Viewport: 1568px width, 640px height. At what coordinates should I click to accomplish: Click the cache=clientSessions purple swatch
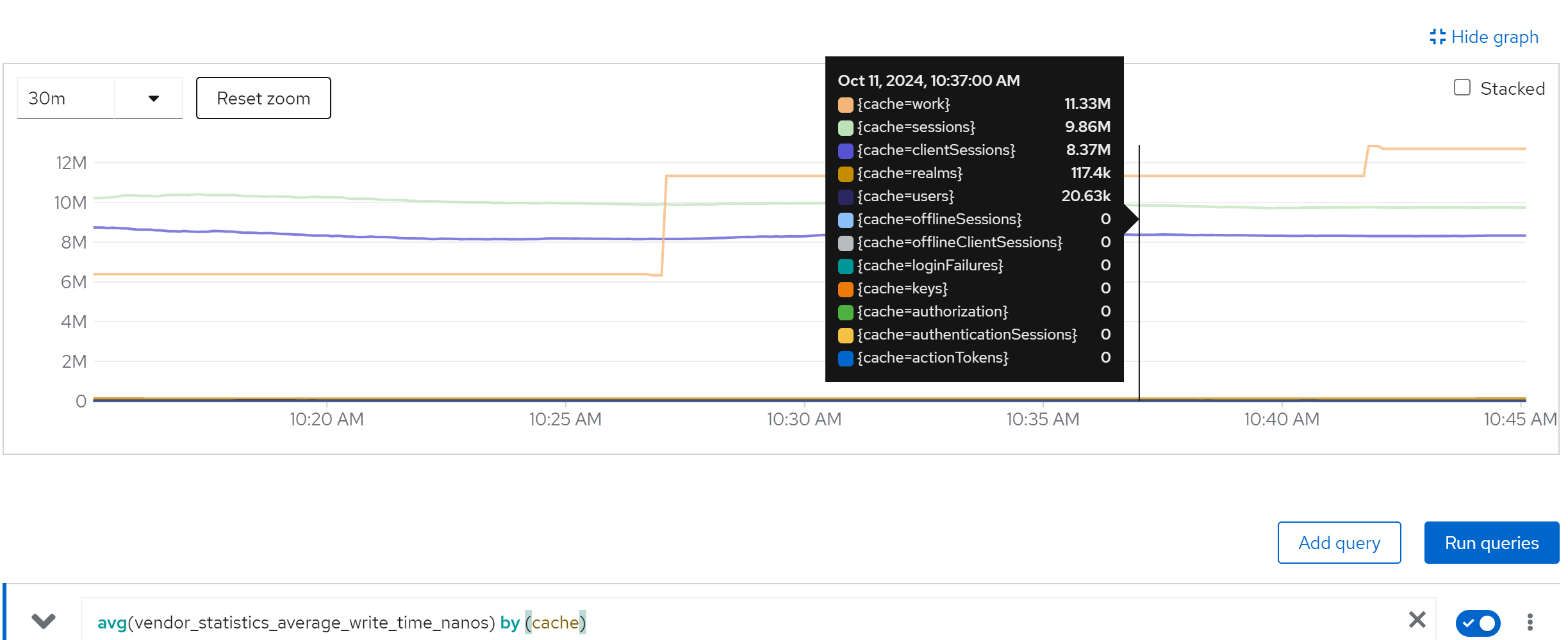pyautogui.click(x=845, y=151)
